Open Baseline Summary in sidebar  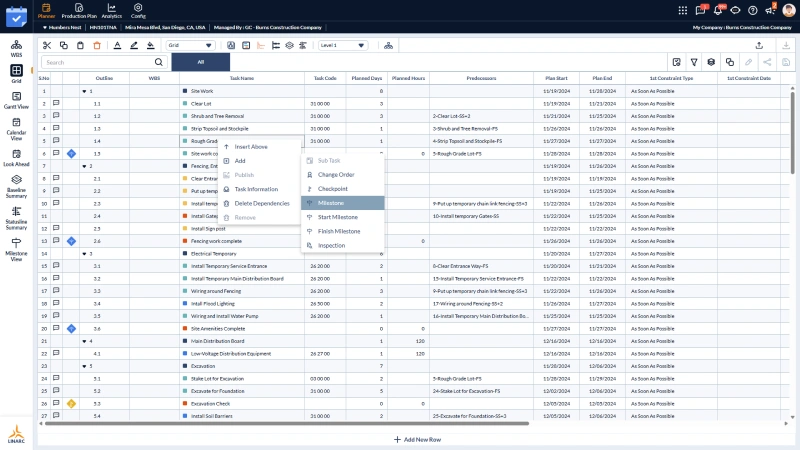(x=16, y=187)
